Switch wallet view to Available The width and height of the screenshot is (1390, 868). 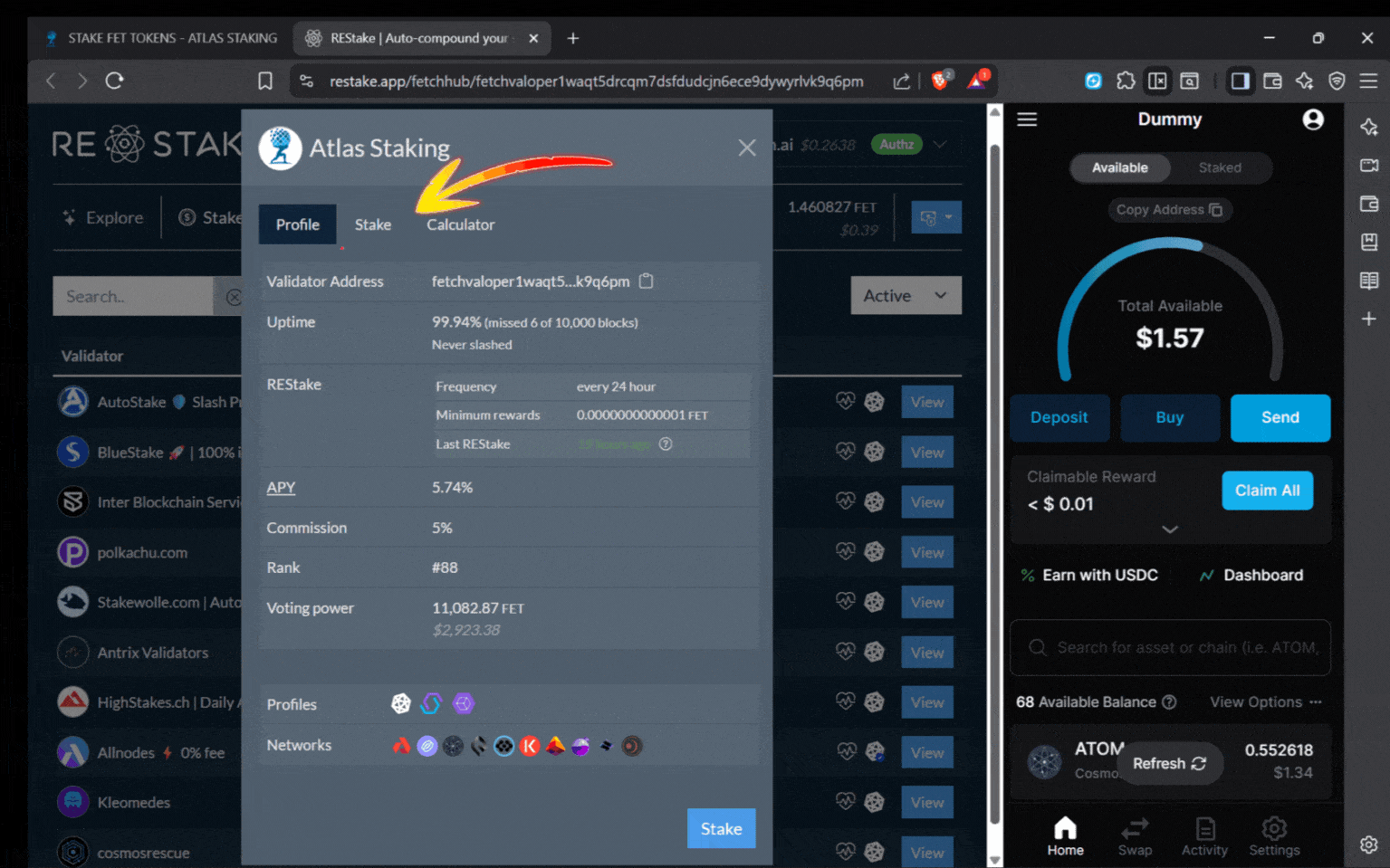point(1119,167)
